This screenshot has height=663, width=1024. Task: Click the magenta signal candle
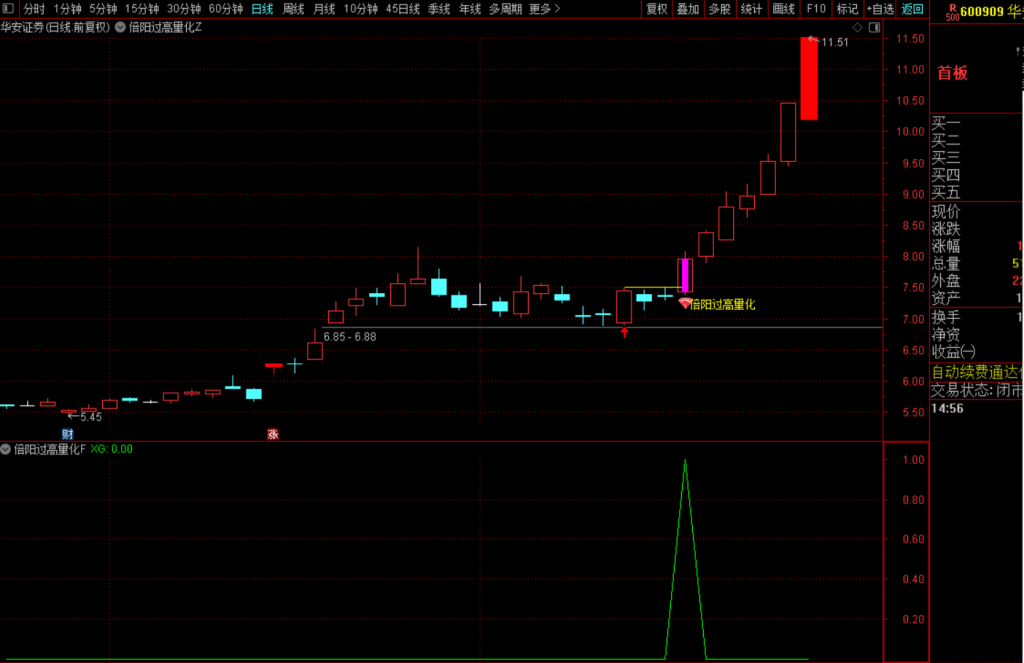point(685,275)
